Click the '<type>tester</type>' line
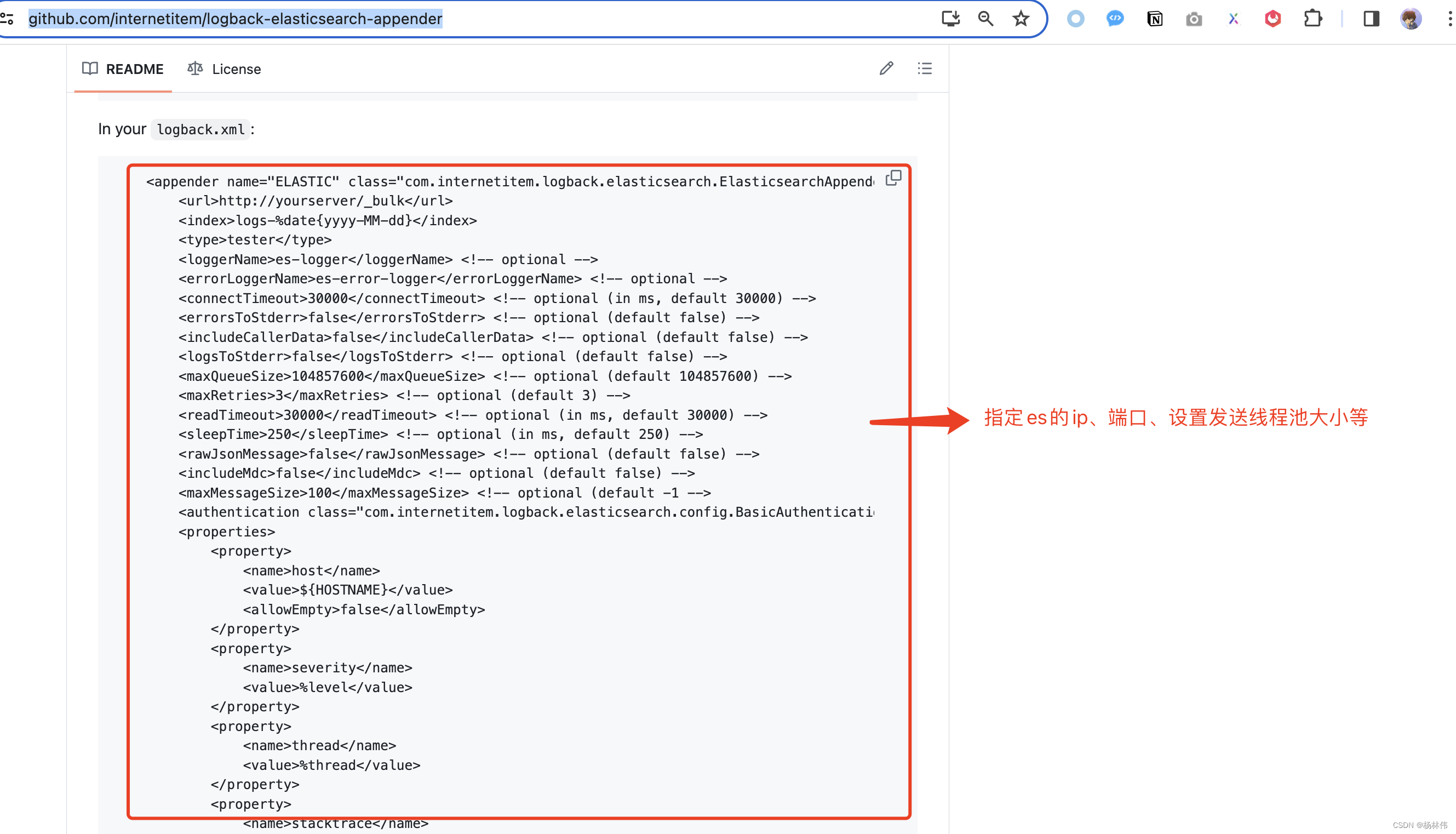Image resolution: width=1456 pixels, height=834 pixels. click(255, 240)
